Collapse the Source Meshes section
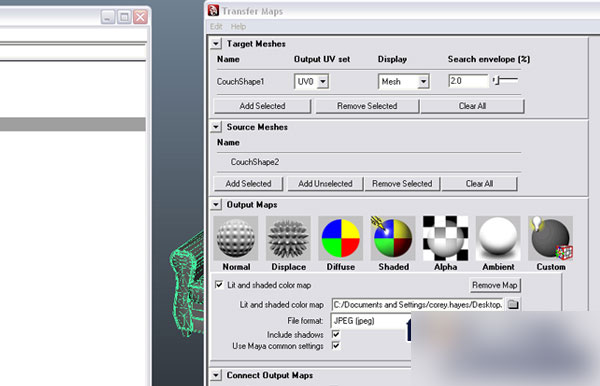The image size is (600, 386). tap(216, 127)
